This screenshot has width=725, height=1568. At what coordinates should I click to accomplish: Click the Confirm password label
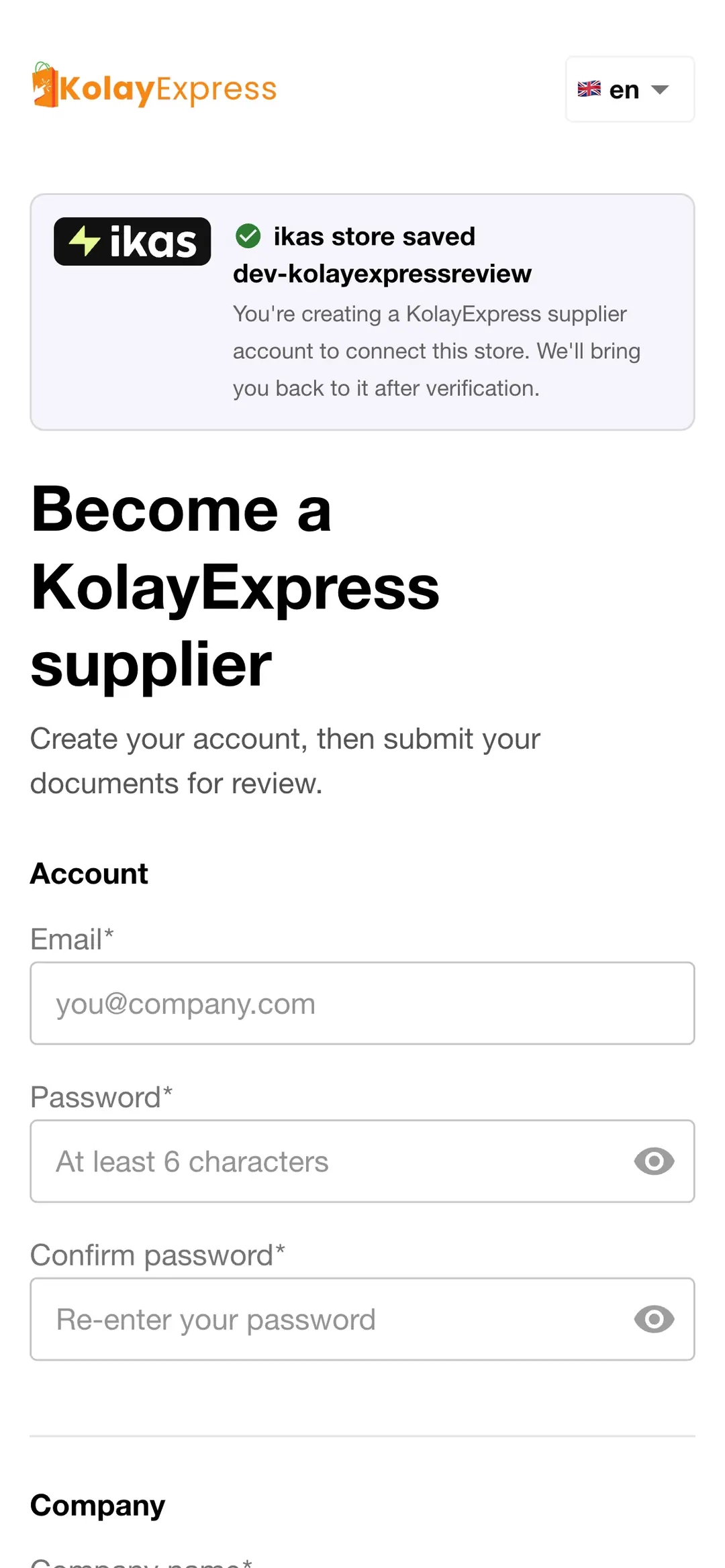click(158, 1255)
